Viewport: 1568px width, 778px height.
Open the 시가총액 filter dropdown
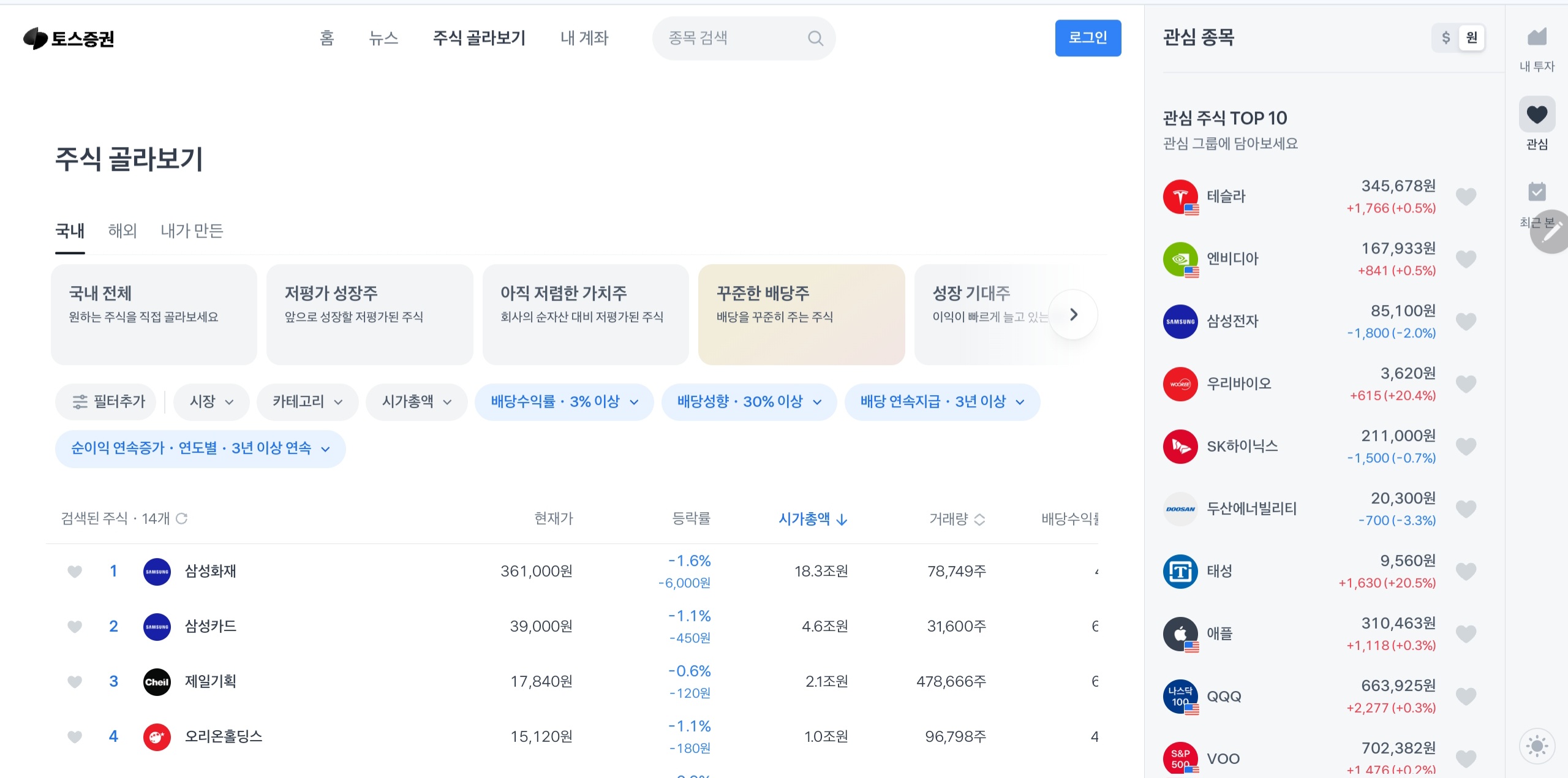[x=417, y=402]
